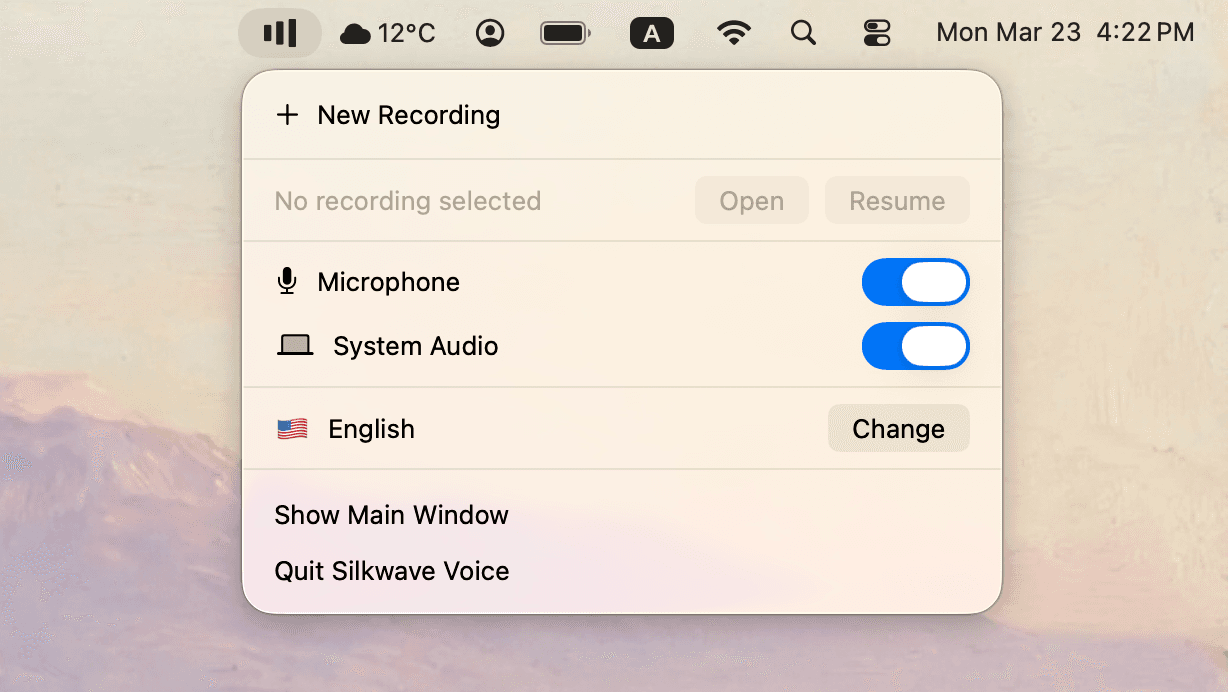Click the microphone icon next to Microphone

[x=287, y=281]
